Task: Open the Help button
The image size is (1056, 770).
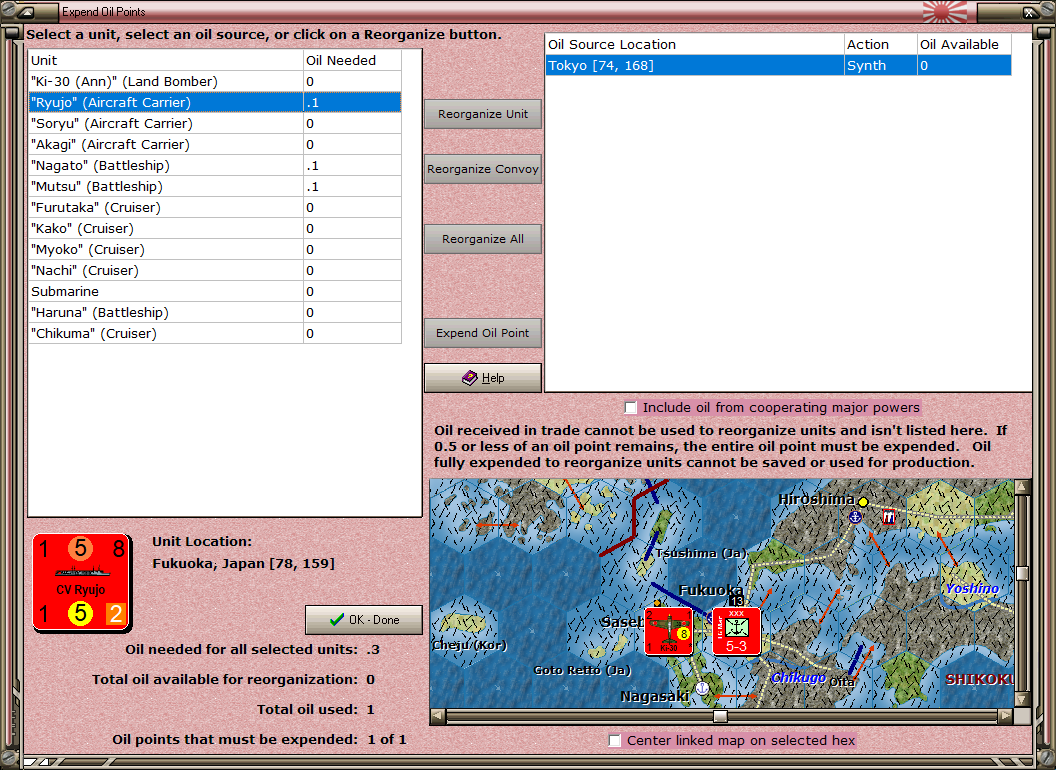Action: coord(483,378)
